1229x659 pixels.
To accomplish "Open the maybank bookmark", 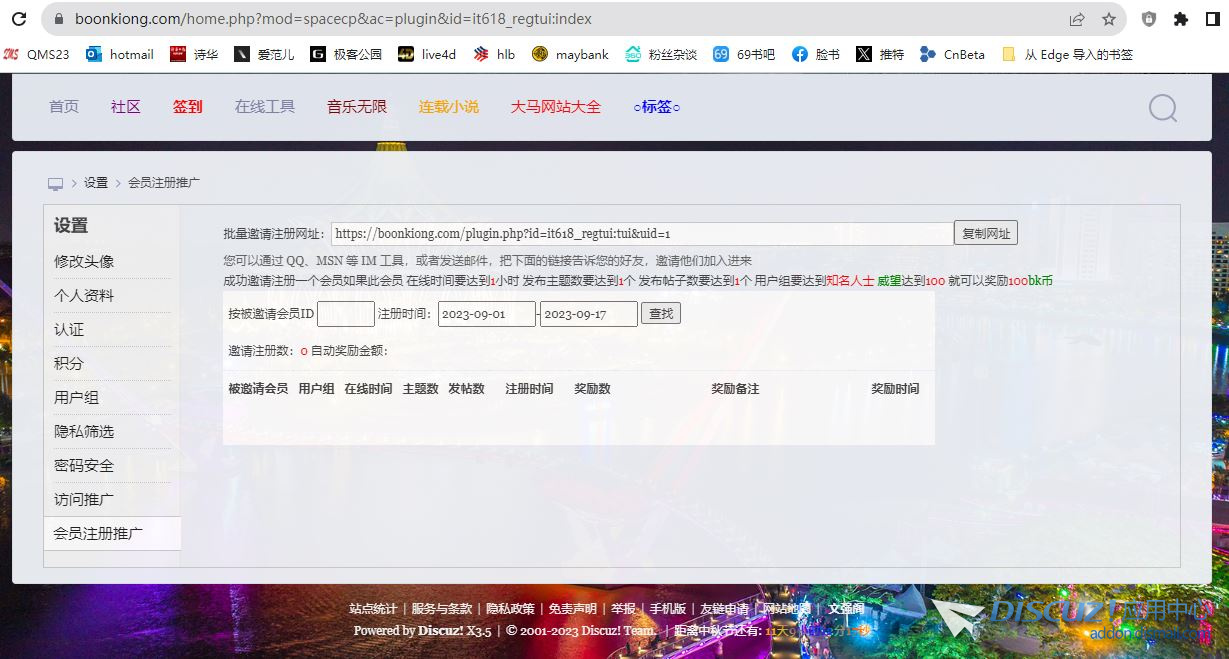I will (570, 55).
